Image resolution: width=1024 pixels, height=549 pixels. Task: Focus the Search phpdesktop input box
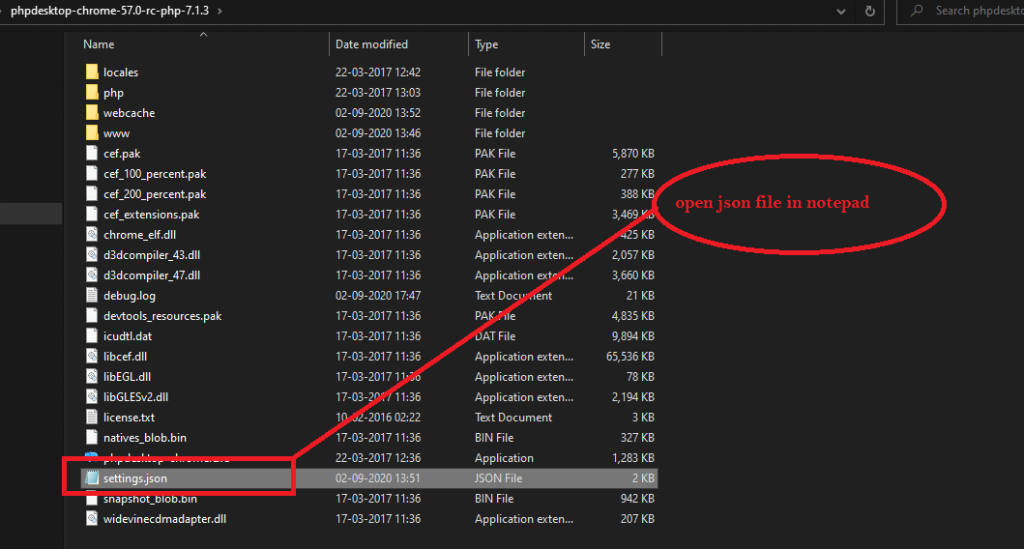point(975,11)
